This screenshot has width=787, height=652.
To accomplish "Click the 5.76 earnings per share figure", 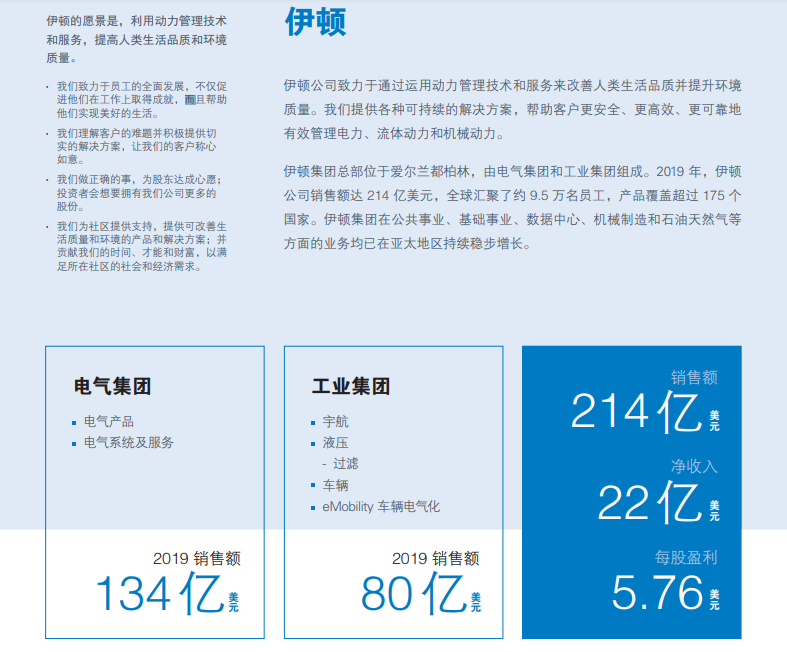I will point(658,593).
